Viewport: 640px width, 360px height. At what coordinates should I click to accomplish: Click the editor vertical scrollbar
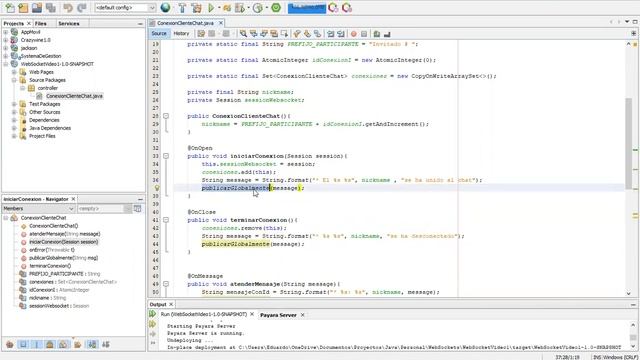[x=629, y=143]
